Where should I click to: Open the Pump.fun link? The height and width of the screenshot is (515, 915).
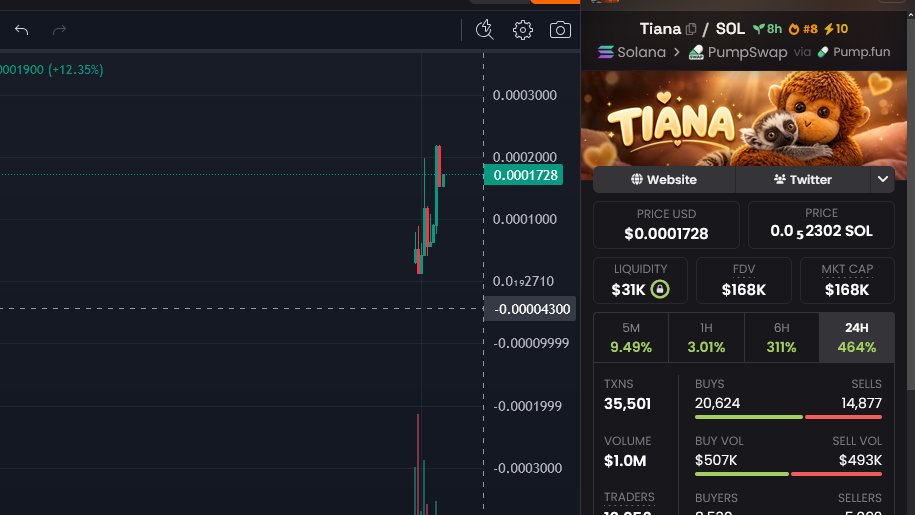coord(854,52)
